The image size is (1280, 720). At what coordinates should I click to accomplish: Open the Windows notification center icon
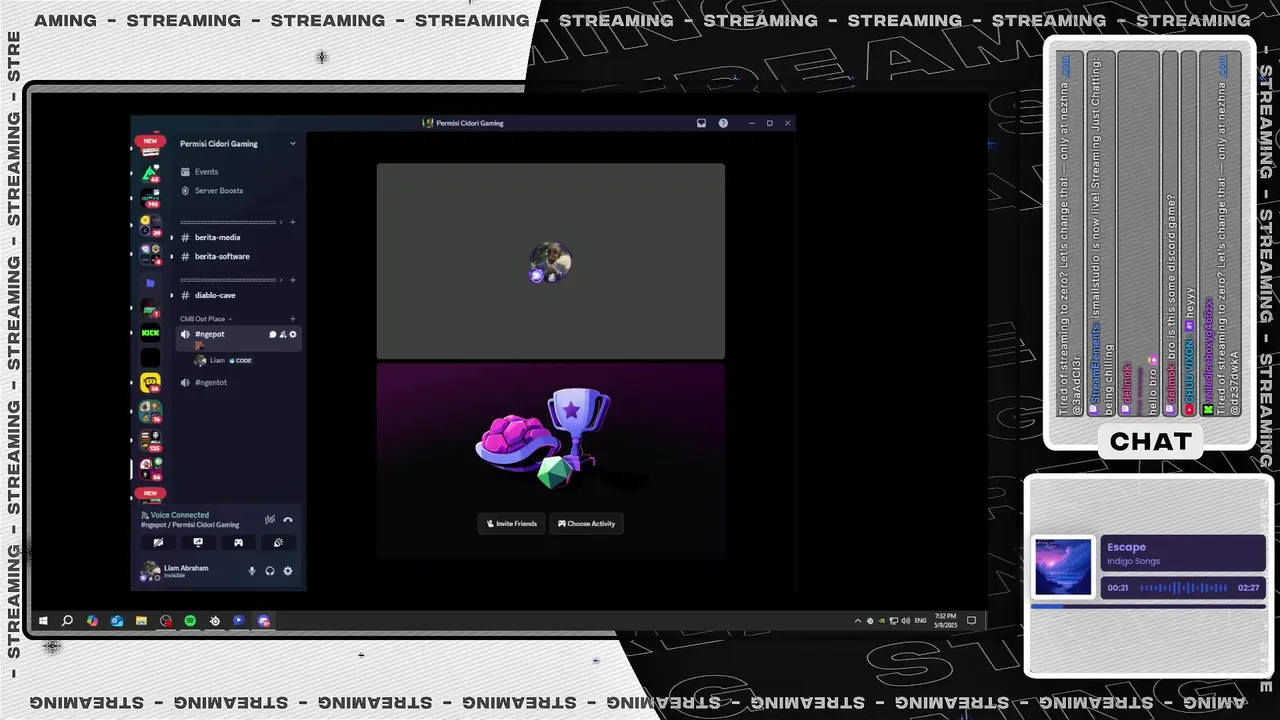(x=971, y=621)
